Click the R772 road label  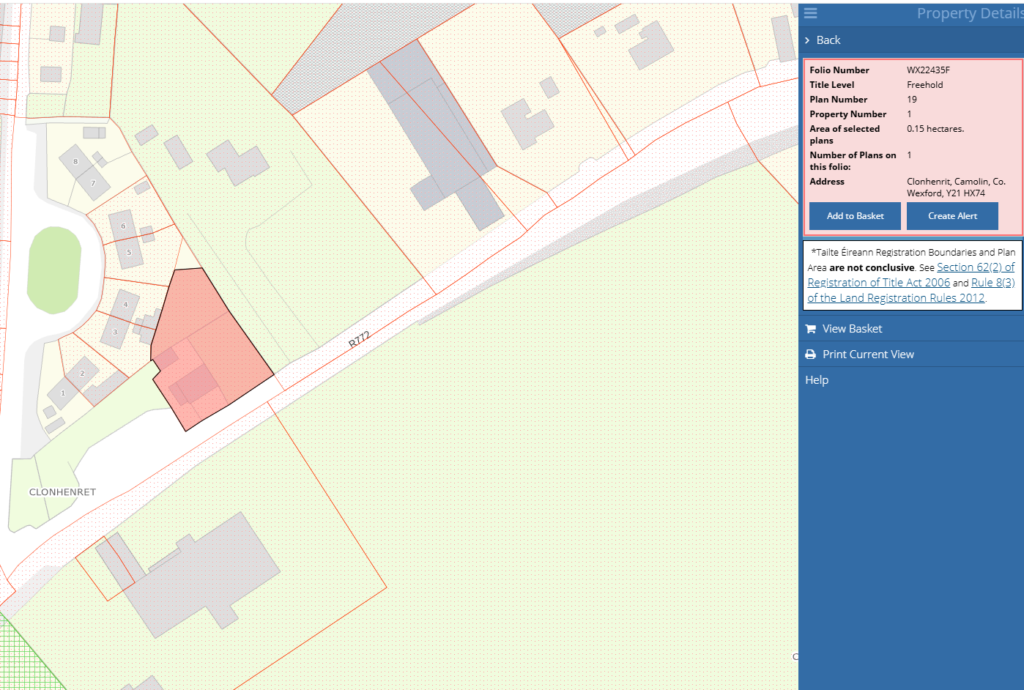[359, 342]
